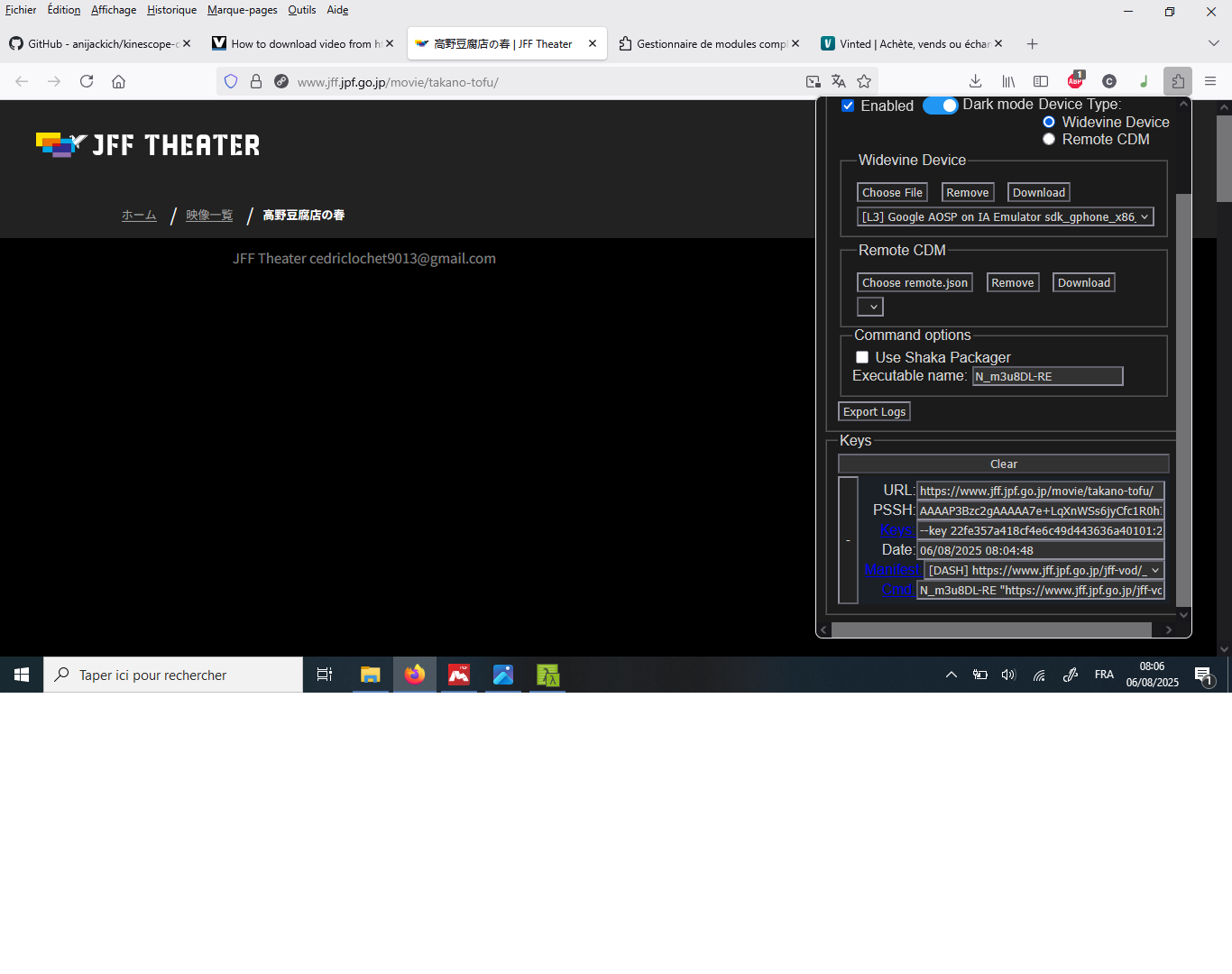
Task: Click the padlock site security icon
Action: point(256,81)
